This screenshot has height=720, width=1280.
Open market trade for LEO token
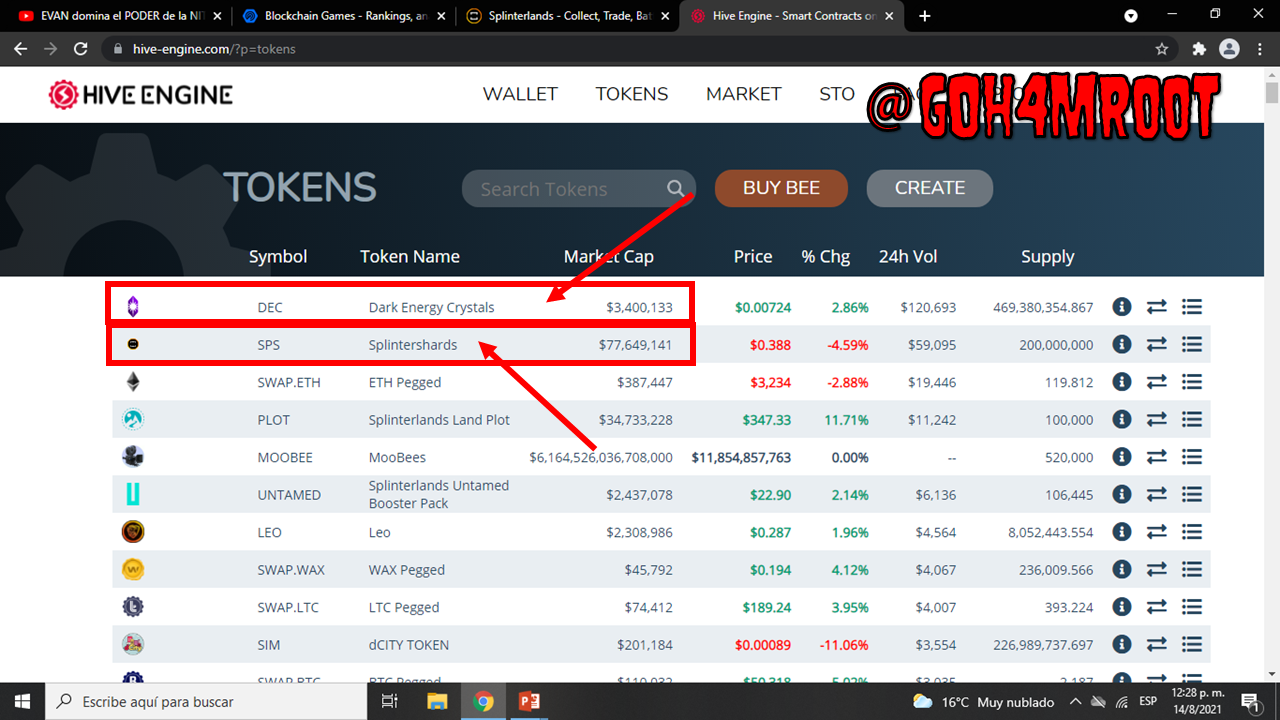coord(1157,532)
